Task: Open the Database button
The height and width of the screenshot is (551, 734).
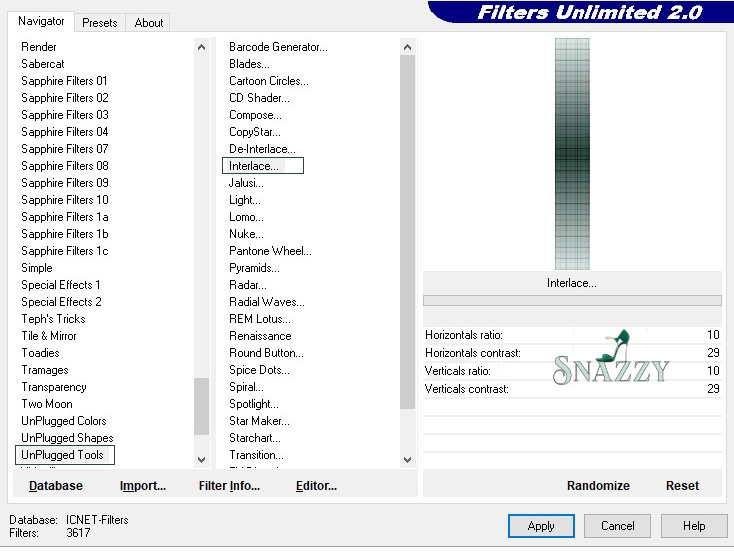Action: tap(56, 486)
